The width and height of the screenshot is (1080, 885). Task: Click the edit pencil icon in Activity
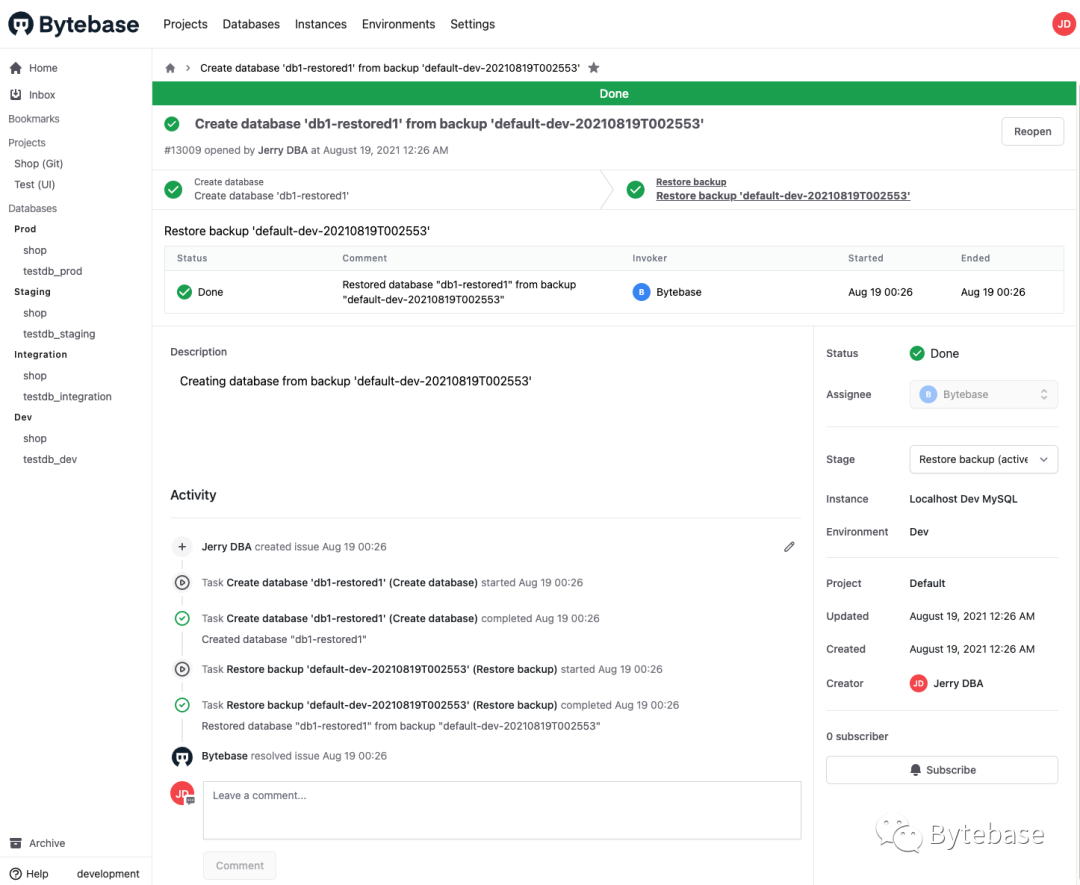789,547
